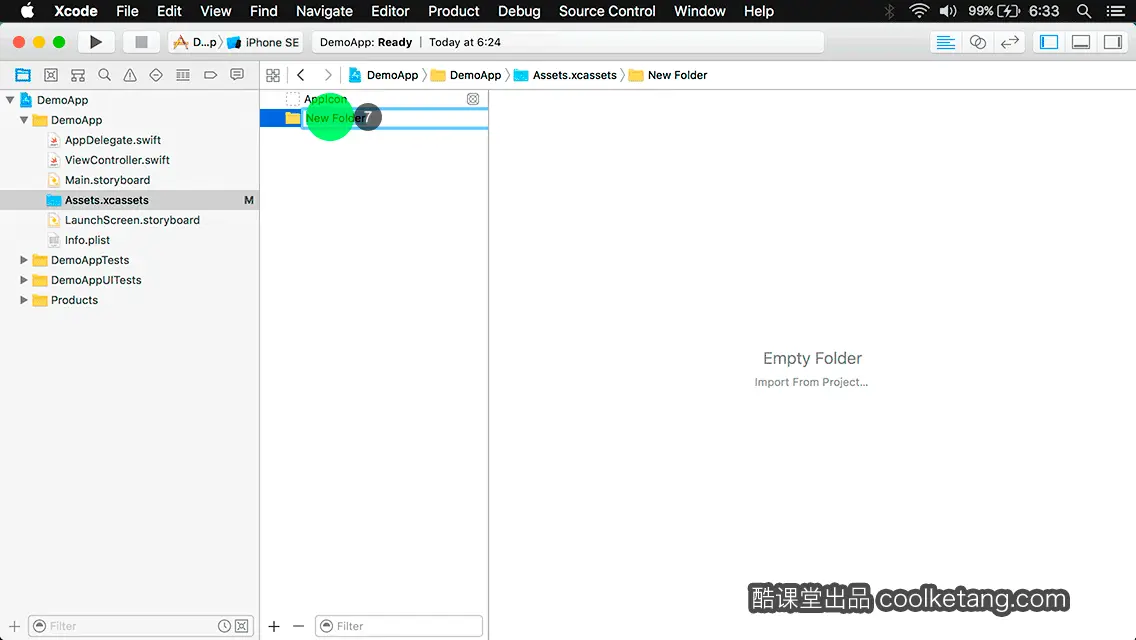Open the related items grid menu
Image resolution: width=1136 pixels, height=640 pixels.
pos(273,75)
